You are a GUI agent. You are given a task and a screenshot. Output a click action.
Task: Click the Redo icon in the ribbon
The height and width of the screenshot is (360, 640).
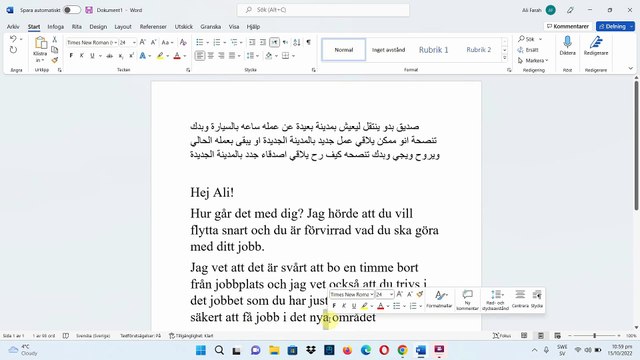tap(13, 50)
